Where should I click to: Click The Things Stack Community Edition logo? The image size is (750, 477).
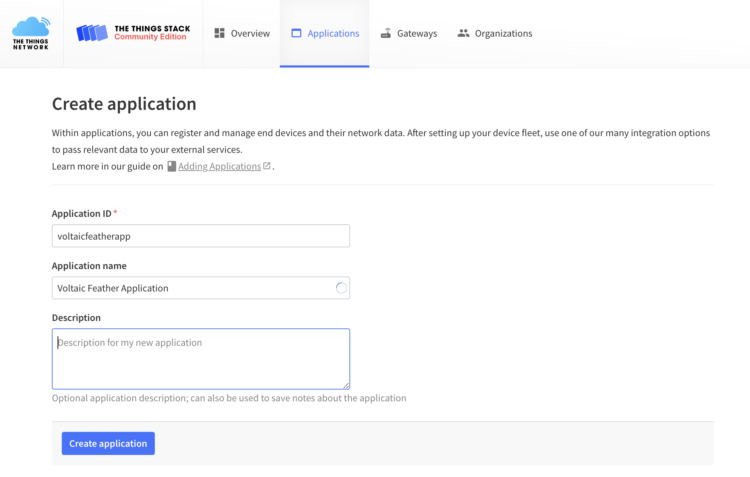pos(133,33)
